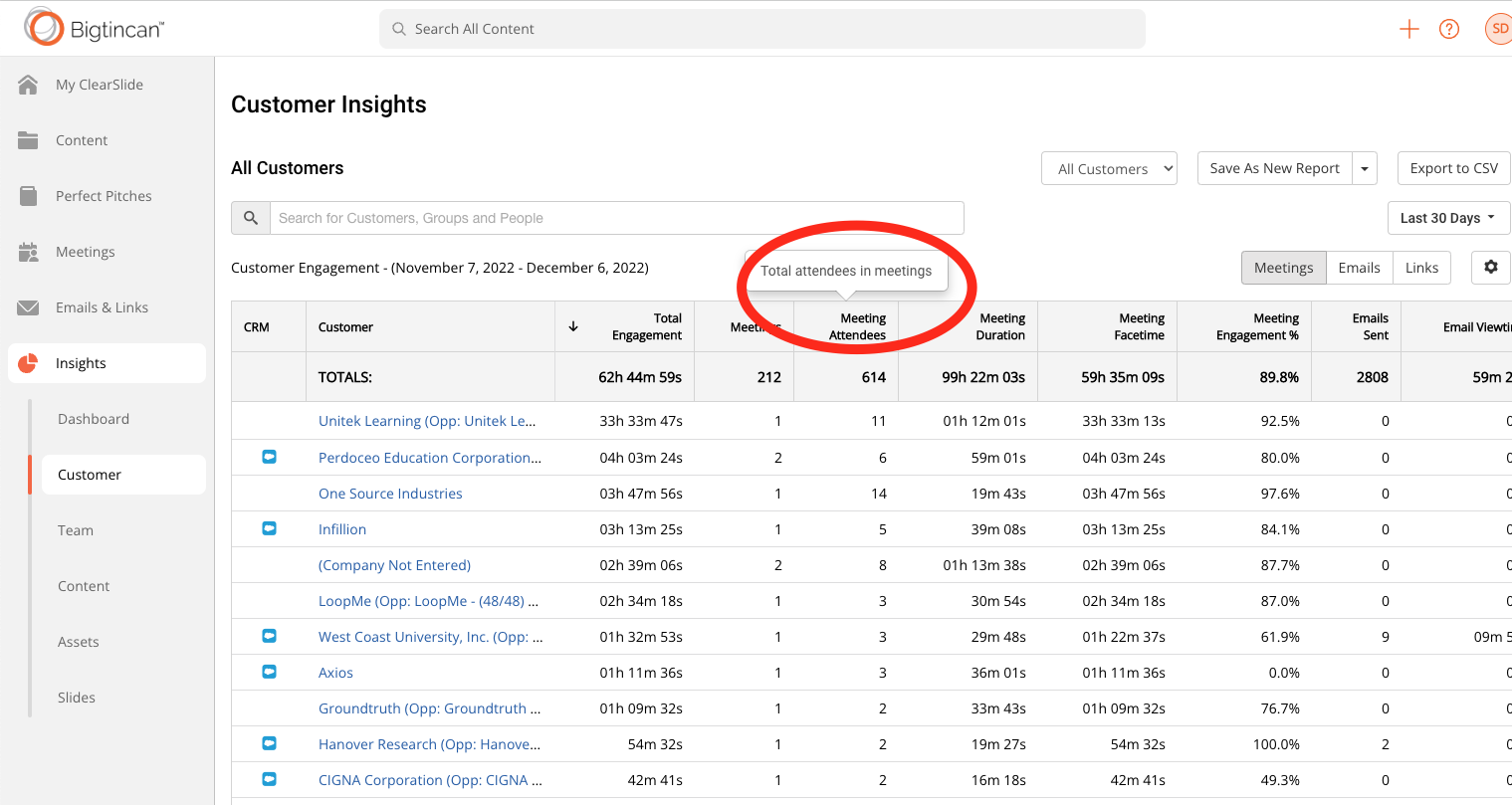Click the Search All Content field
Image resolution: width=1512 pixels, height=805 pixels.
click(x=762, y=29)
